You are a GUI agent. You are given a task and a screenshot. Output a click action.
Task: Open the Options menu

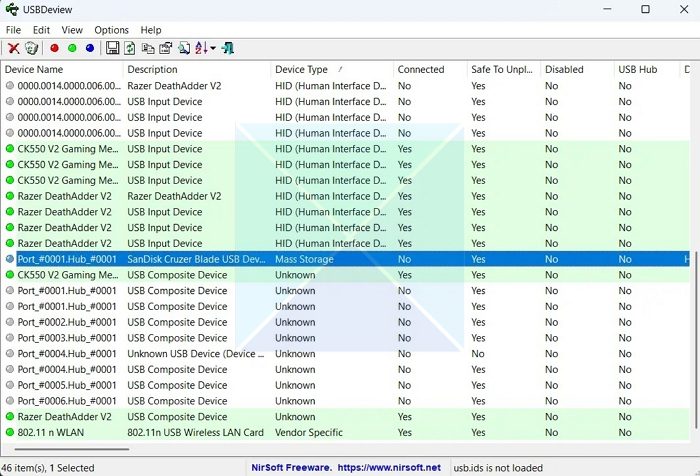(111, 30)
